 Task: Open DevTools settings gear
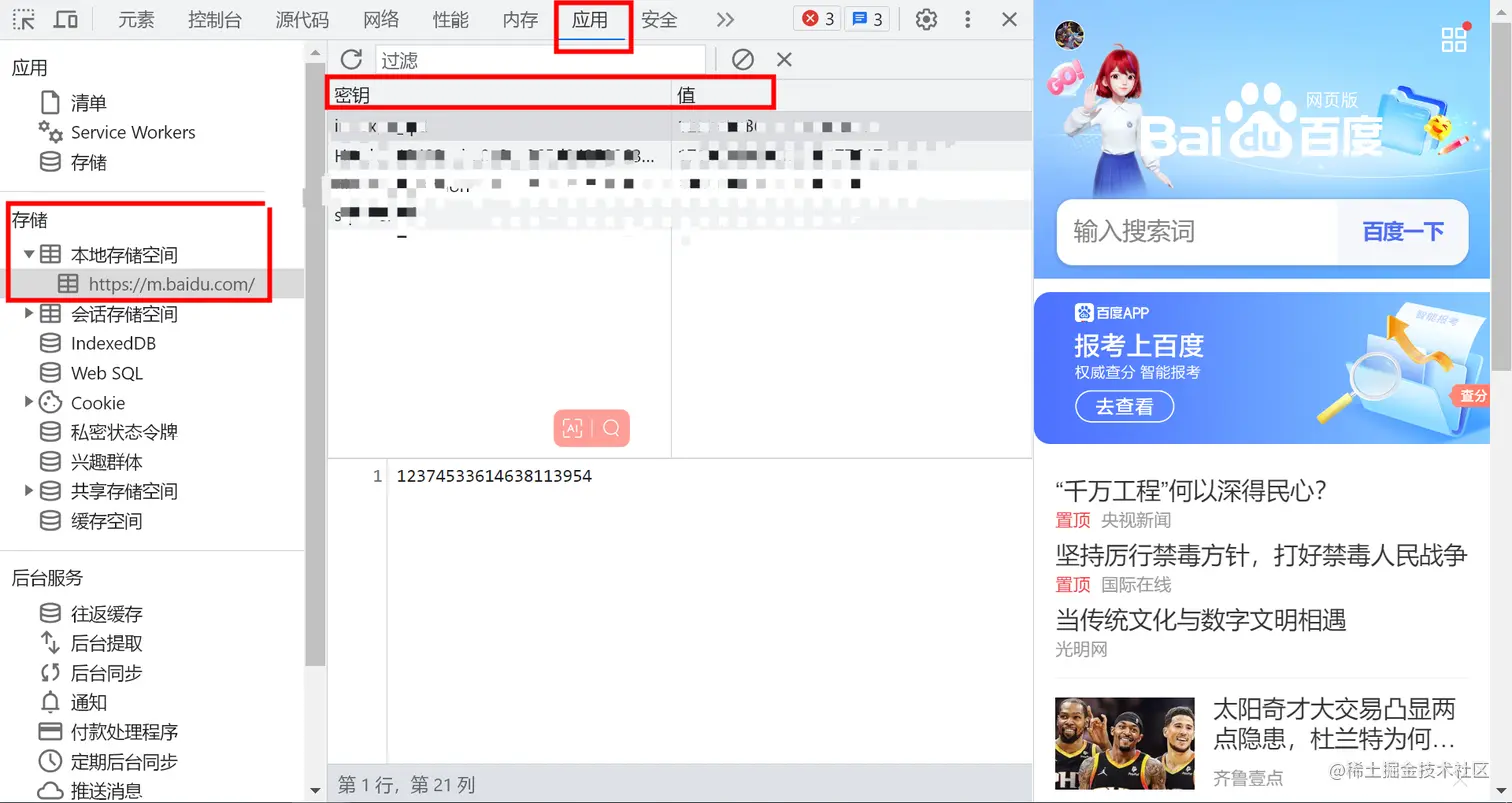927,19
